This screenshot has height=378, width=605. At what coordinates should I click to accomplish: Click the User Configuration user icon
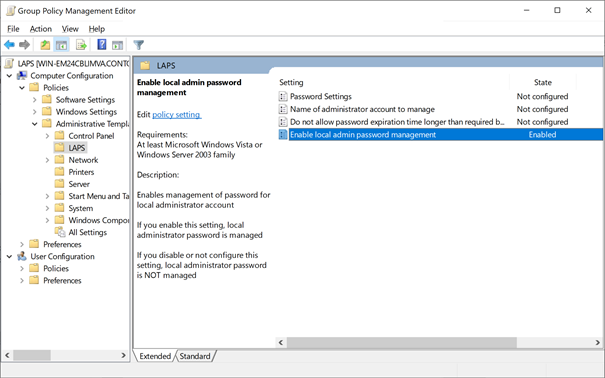coord(22,256)
